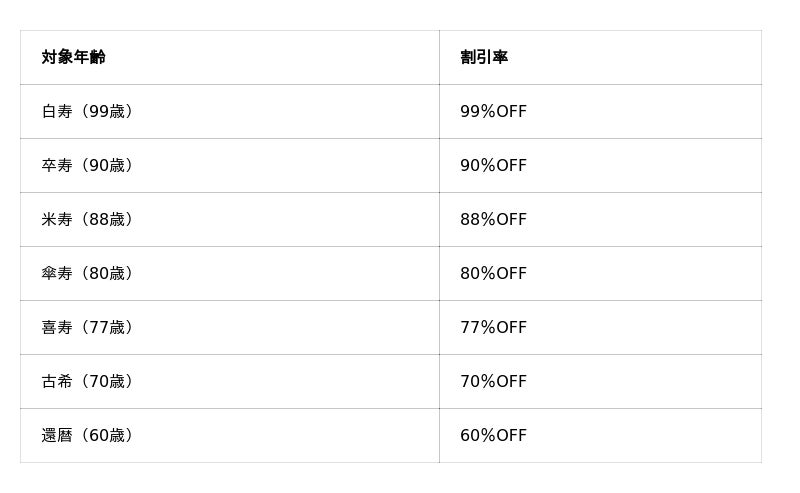The height and width of the screenshot is (493, 800).
Task: Click the 88%OFF discount cell
Action: pyautogui.click(x=493, y=219)
